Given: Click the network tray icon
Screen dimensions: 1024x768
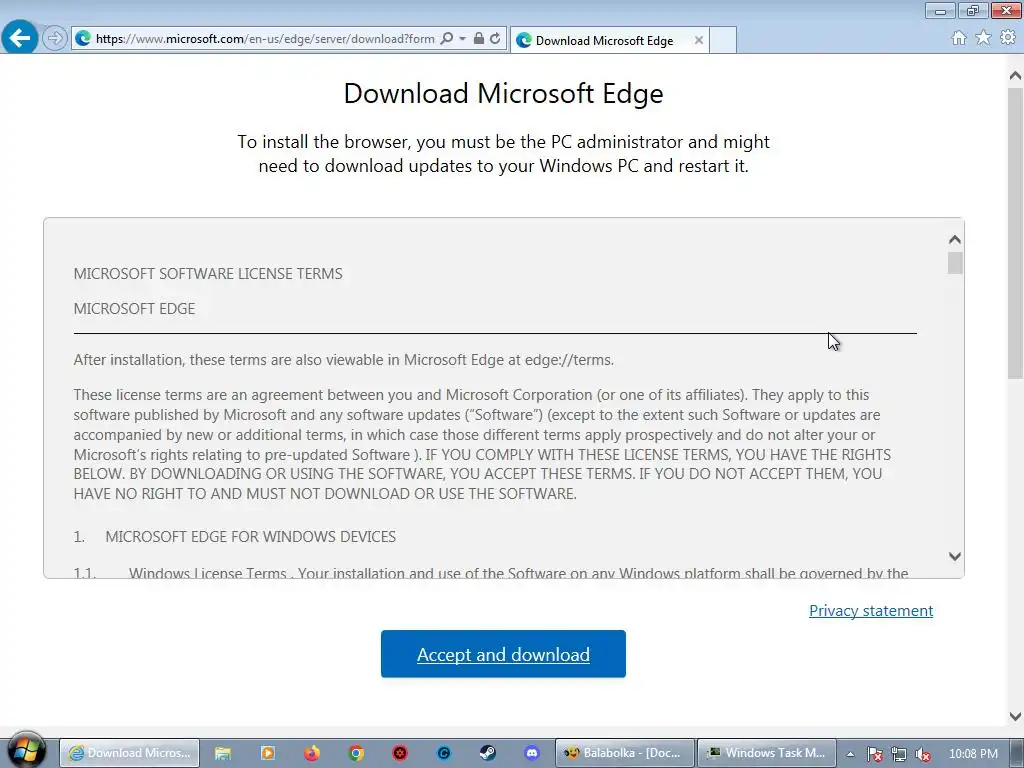Looking at the screenshot, I should [x=899, y=754].
